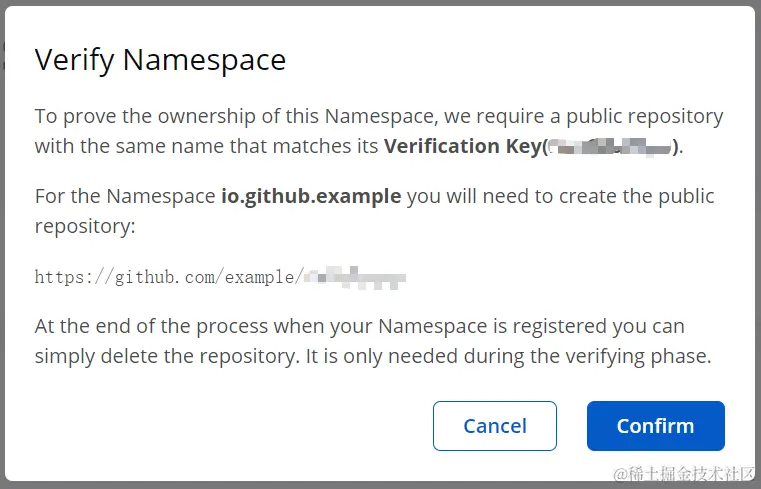Click the Verify Namespace dialog title
Screen dimensions: 761x489
pos(160,60)
